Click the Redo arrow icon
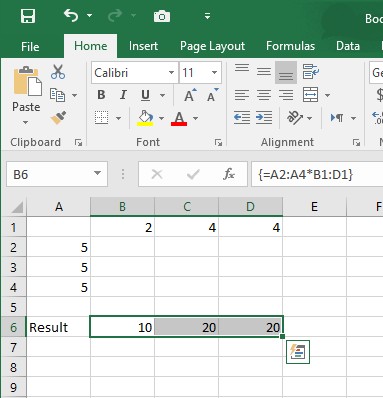383x398 pixels. (115, 15)
